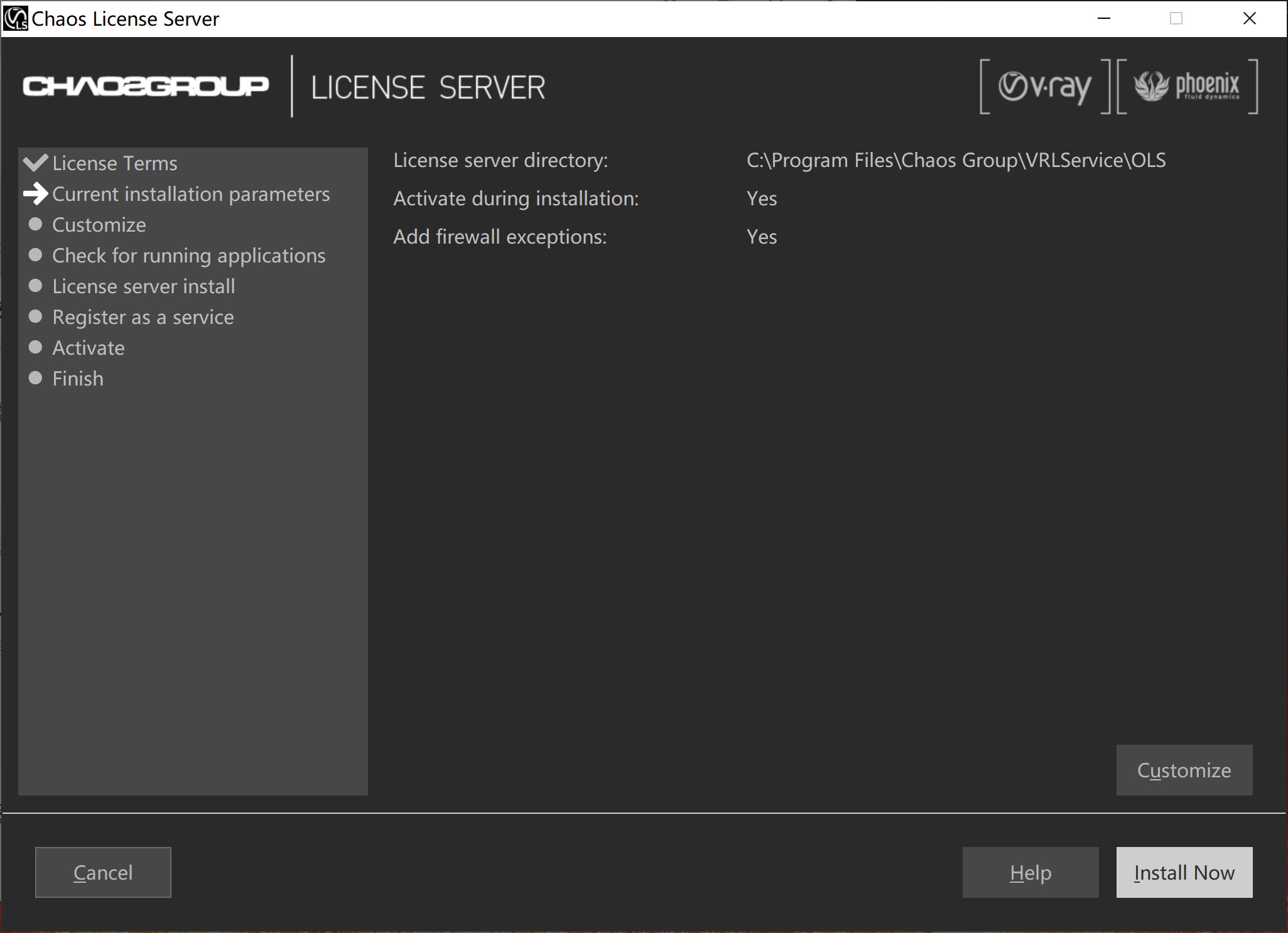Click the Install Now button
1288x933 pixels.
1184,872
